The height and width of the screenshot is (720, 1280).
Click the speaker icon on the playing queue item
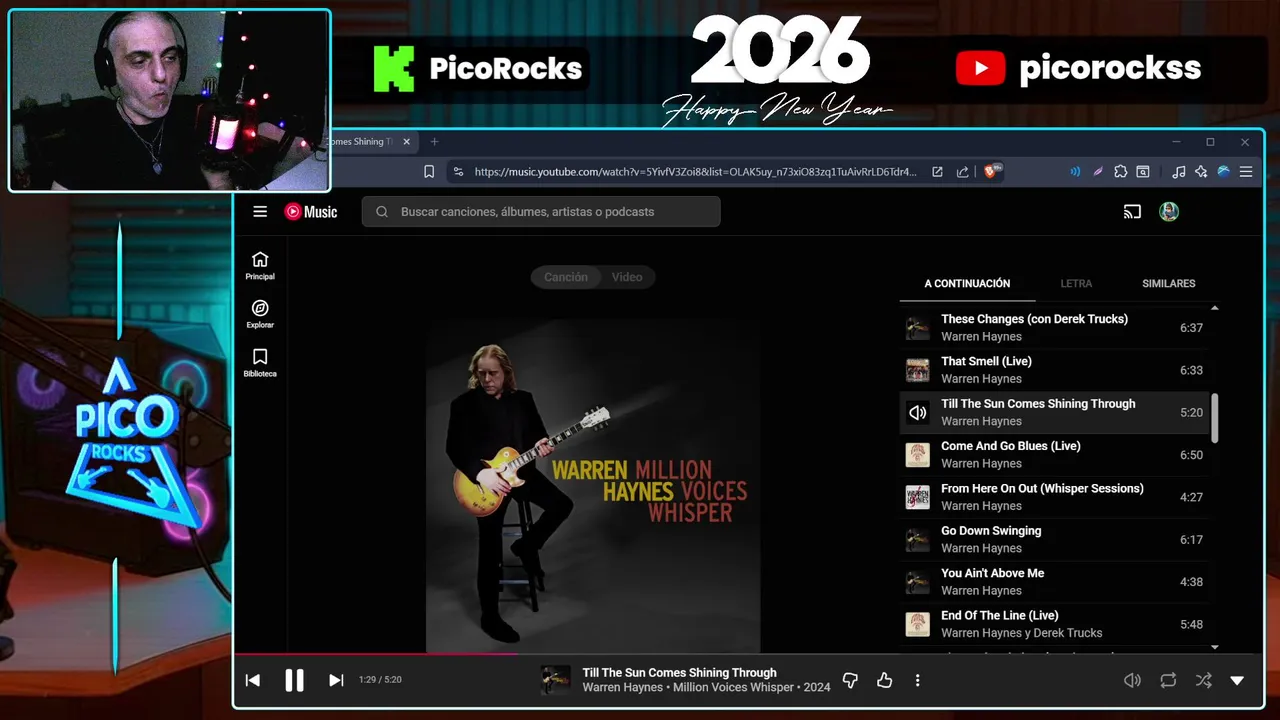point(917,412)
